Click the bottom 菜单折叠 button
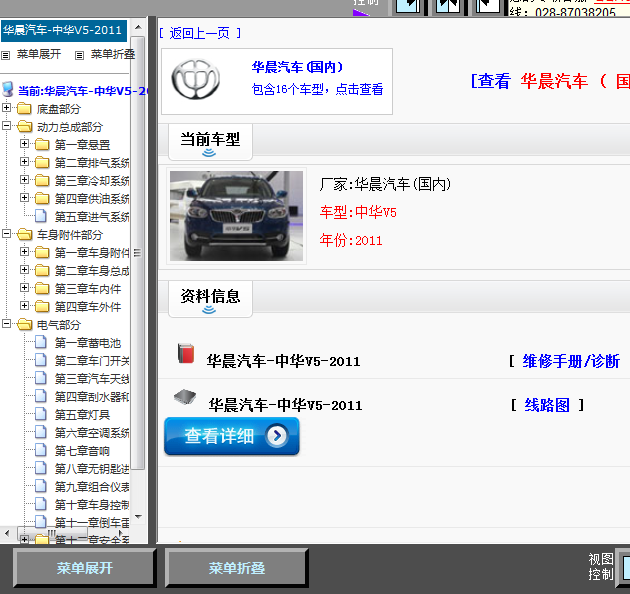This screenshot has height=594, width=630. pyautogui.click(x=237, y=568)
